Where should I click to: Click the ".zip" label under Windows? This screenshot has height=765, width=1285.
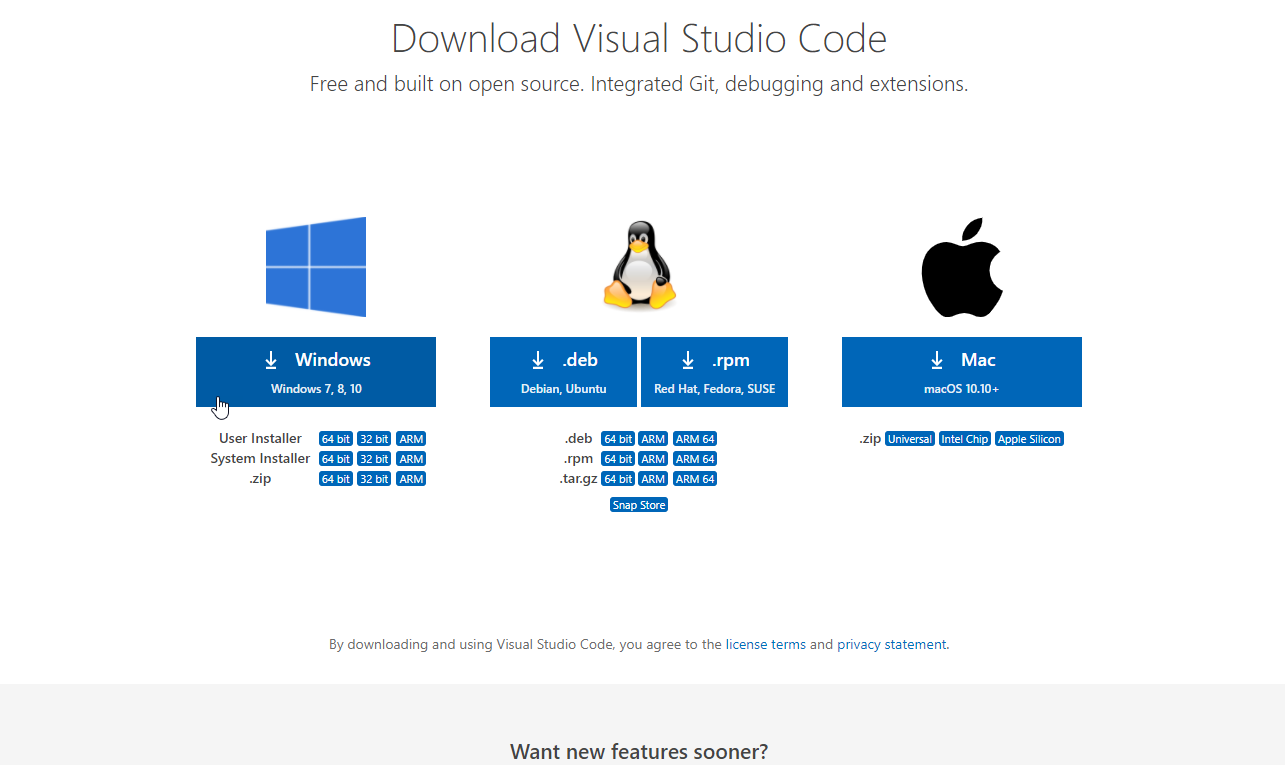[x=260, y=479]
